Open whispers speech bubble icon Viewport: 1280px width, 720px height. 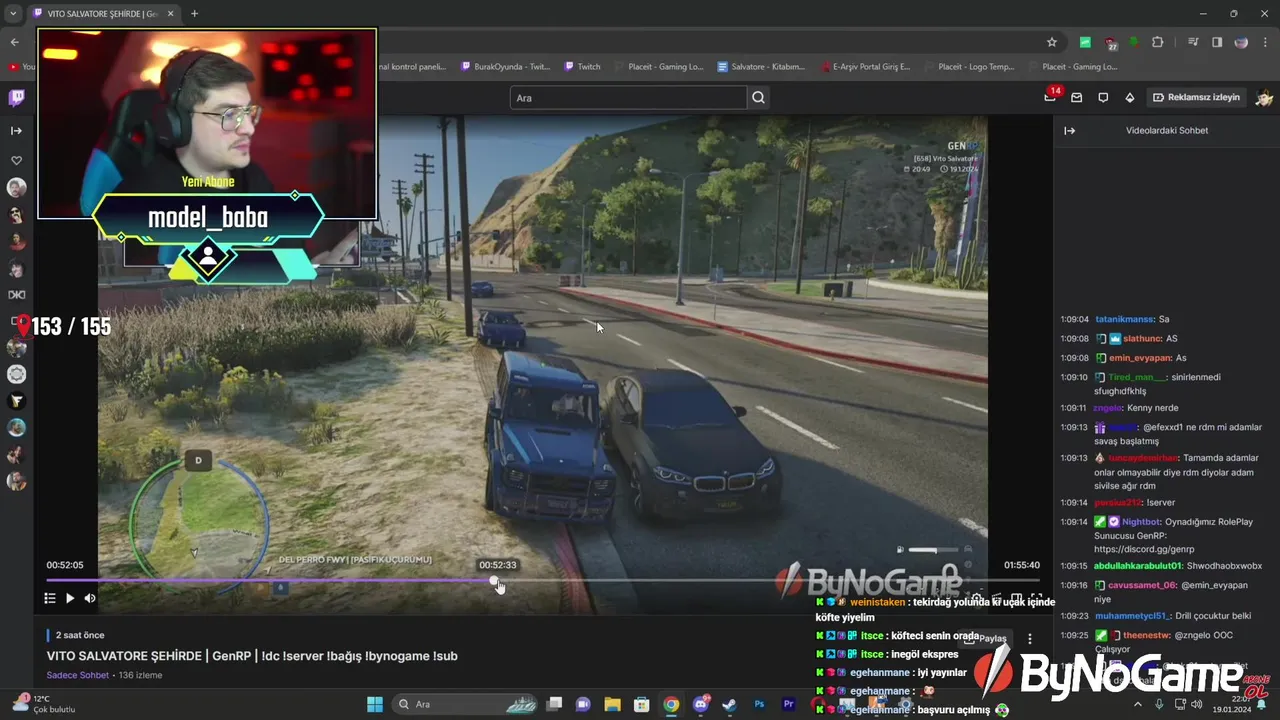(x=1103, y=97)
